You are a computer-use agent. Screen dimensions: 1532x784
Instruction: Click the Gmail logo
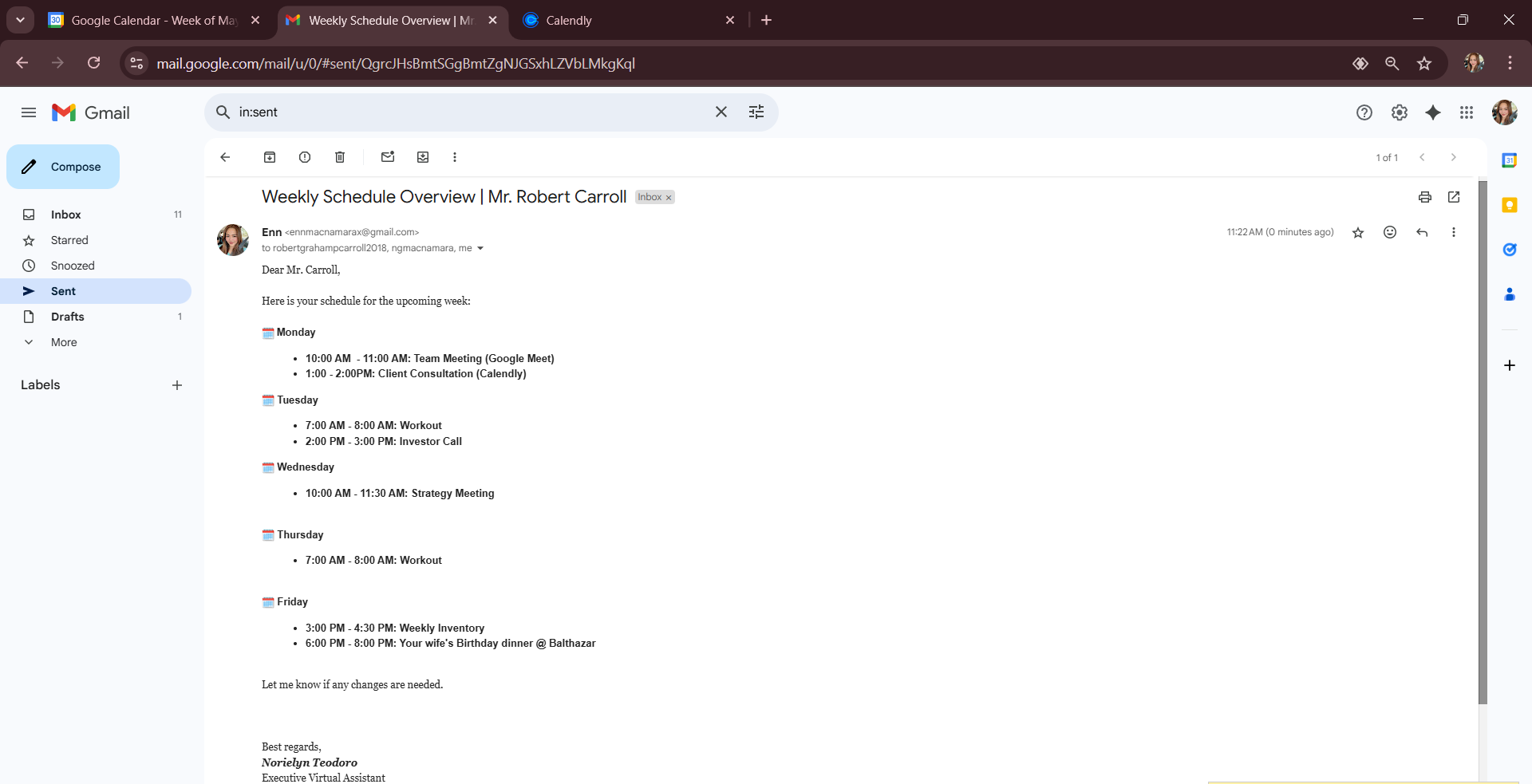91,112
